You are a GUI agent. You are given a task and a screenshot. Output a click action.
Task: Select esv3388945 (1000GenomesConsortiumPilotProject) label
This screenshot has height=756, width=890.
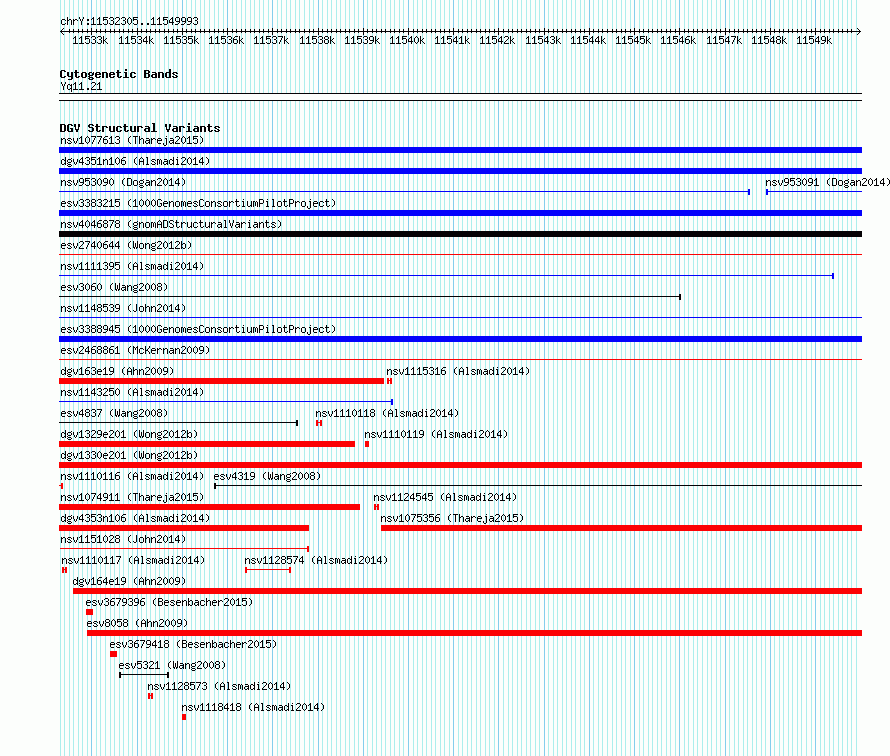tap(198, 329)
